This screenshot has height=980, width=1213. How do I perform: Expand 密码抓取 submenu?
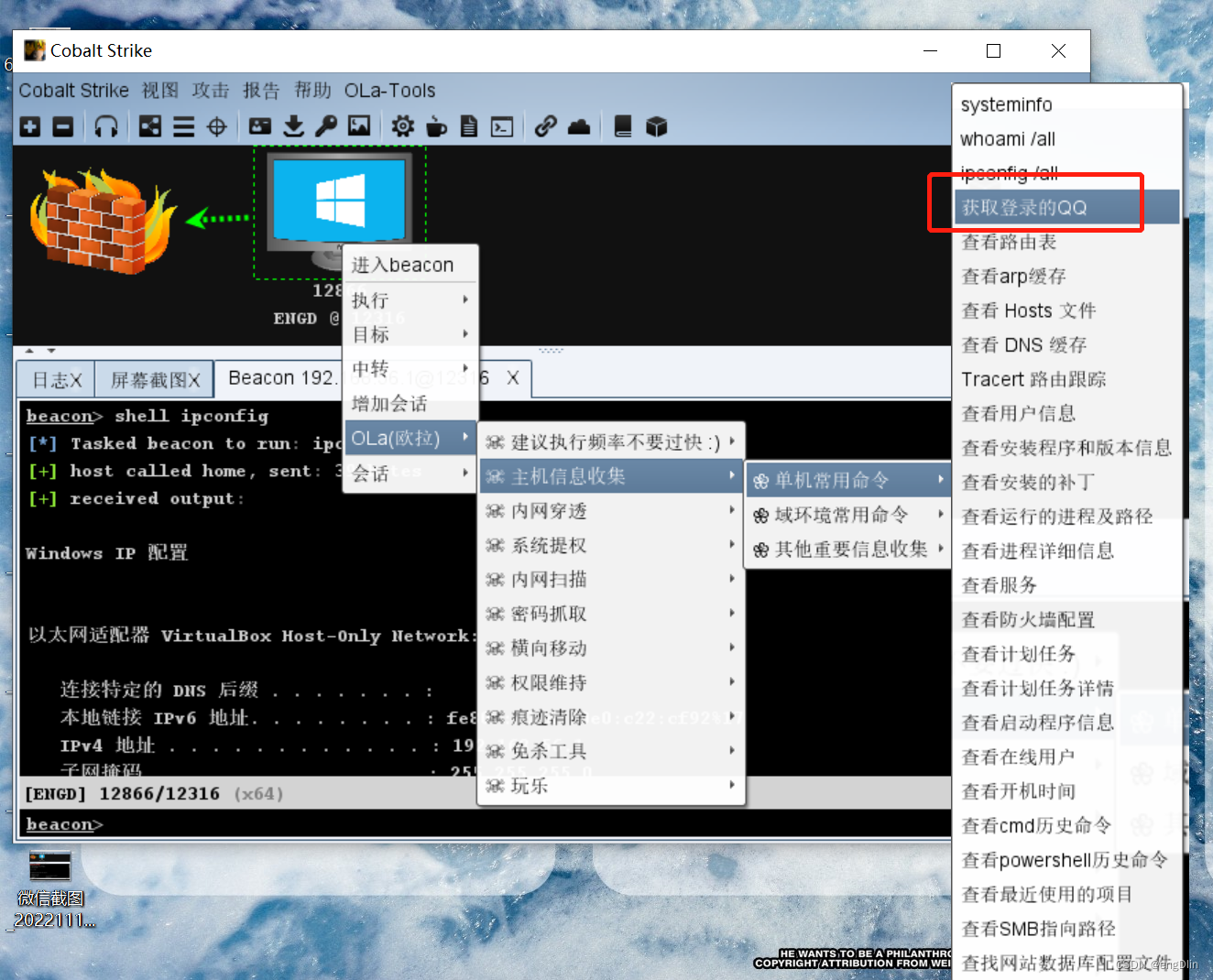(x=611, y=614)
